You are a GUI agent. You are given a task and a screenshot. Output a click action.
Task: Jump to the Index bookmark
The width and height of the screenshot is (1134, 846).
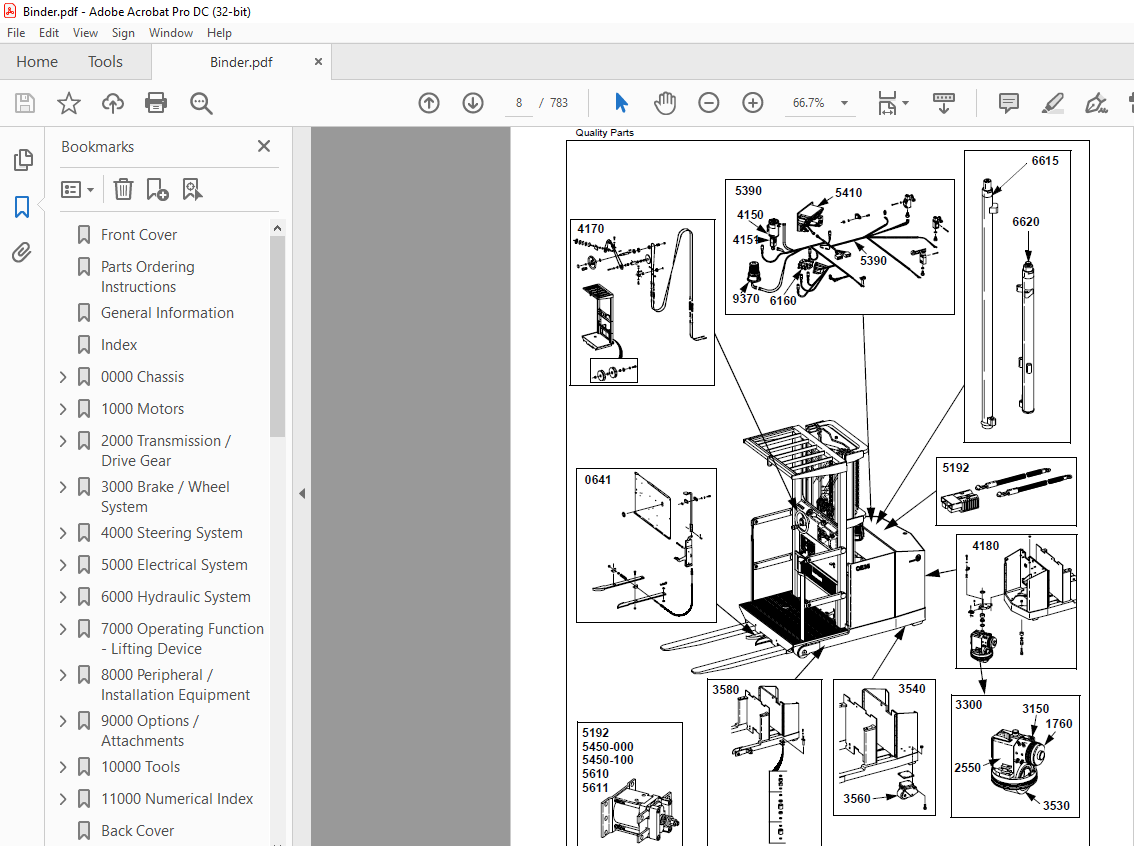119,344
